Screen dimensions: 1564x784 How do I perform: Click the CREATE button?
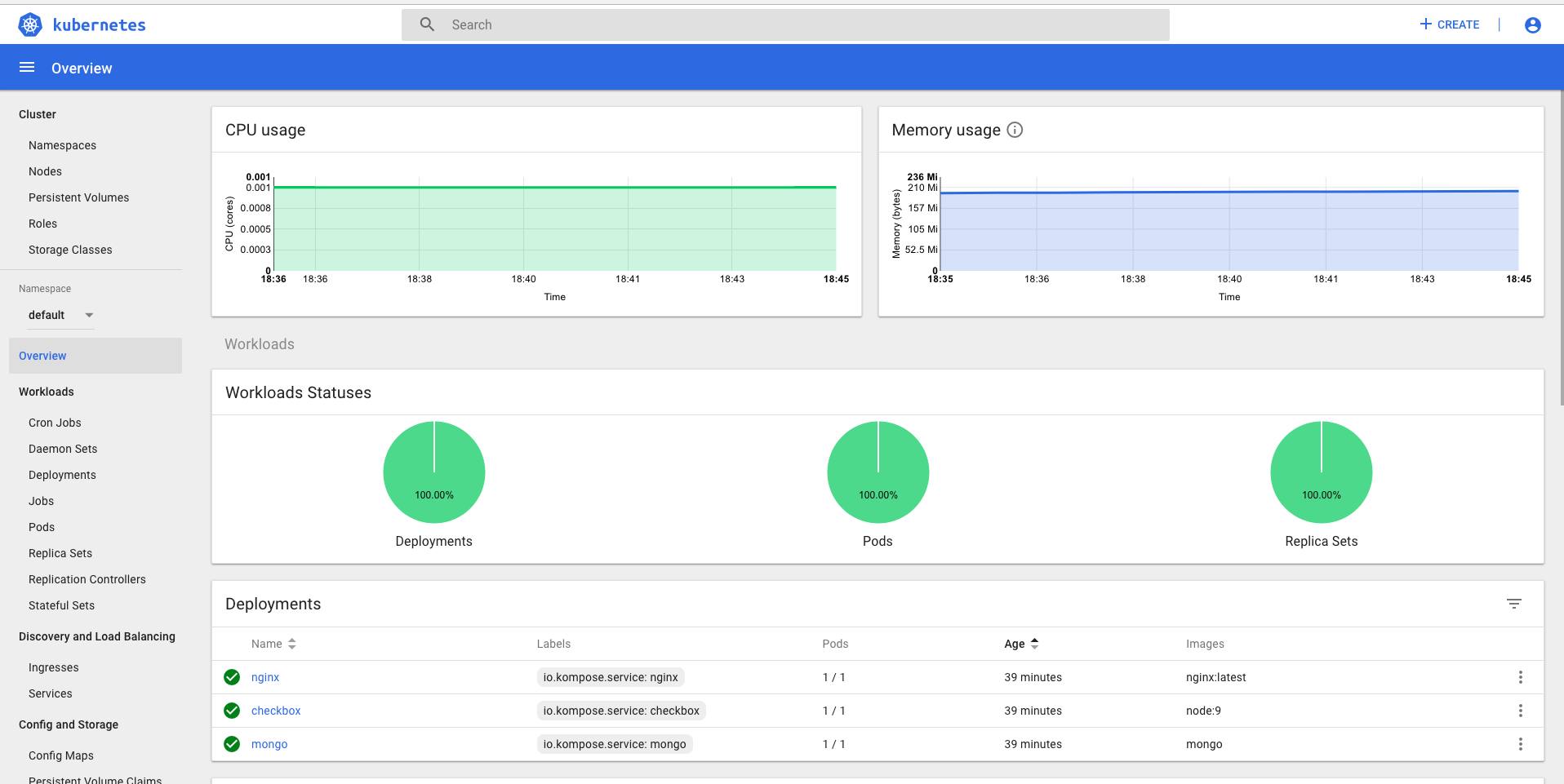(1450, 24)
